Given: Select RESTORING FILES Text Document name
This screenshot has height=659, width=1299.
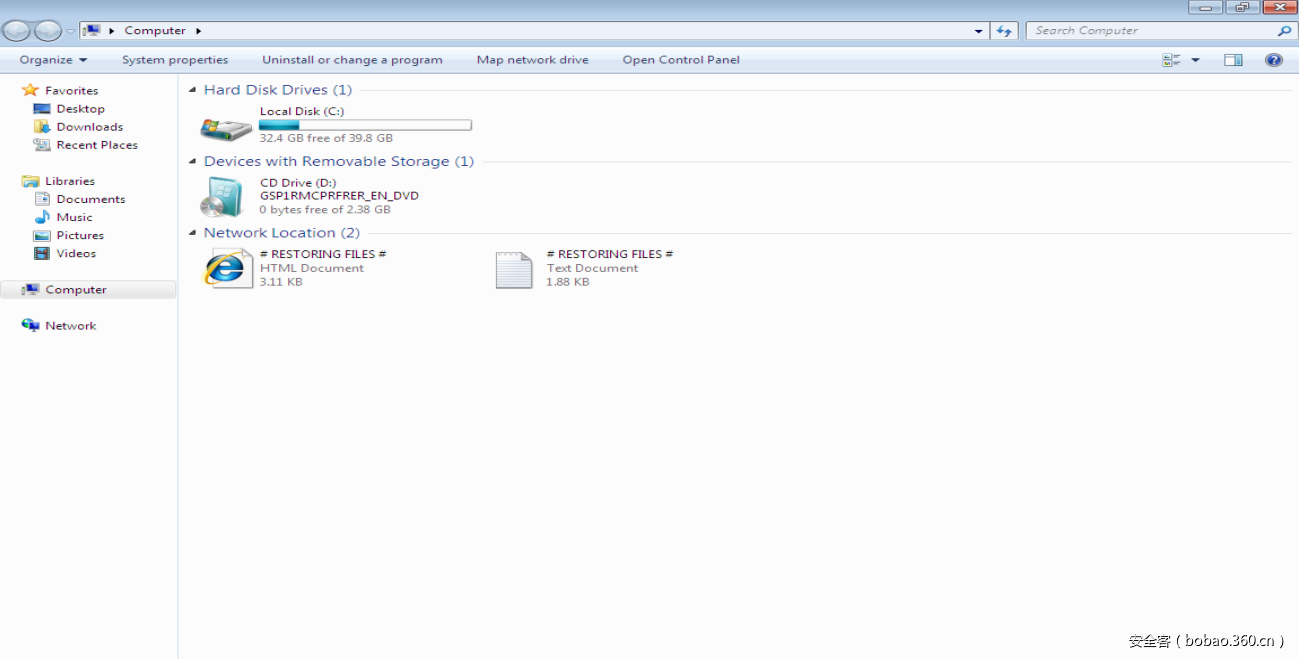Looking at the screenshot, I should 610,254.
